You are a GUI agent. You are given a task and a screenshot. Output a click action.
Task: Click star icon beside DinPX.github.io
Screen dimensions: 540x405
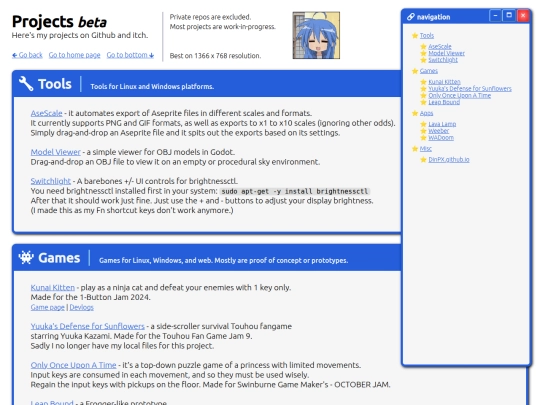coord(424,160)
